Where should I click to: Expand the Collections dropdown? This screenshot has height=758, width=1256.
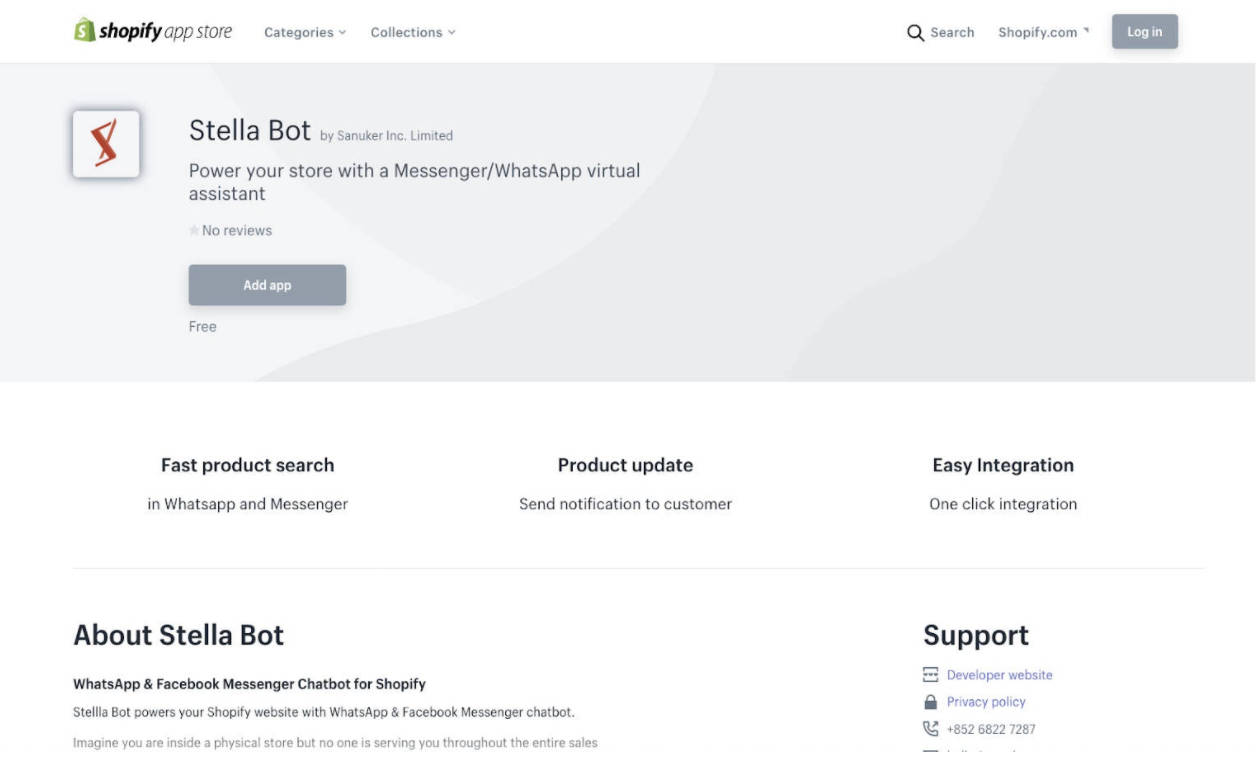tap(413, 32)
